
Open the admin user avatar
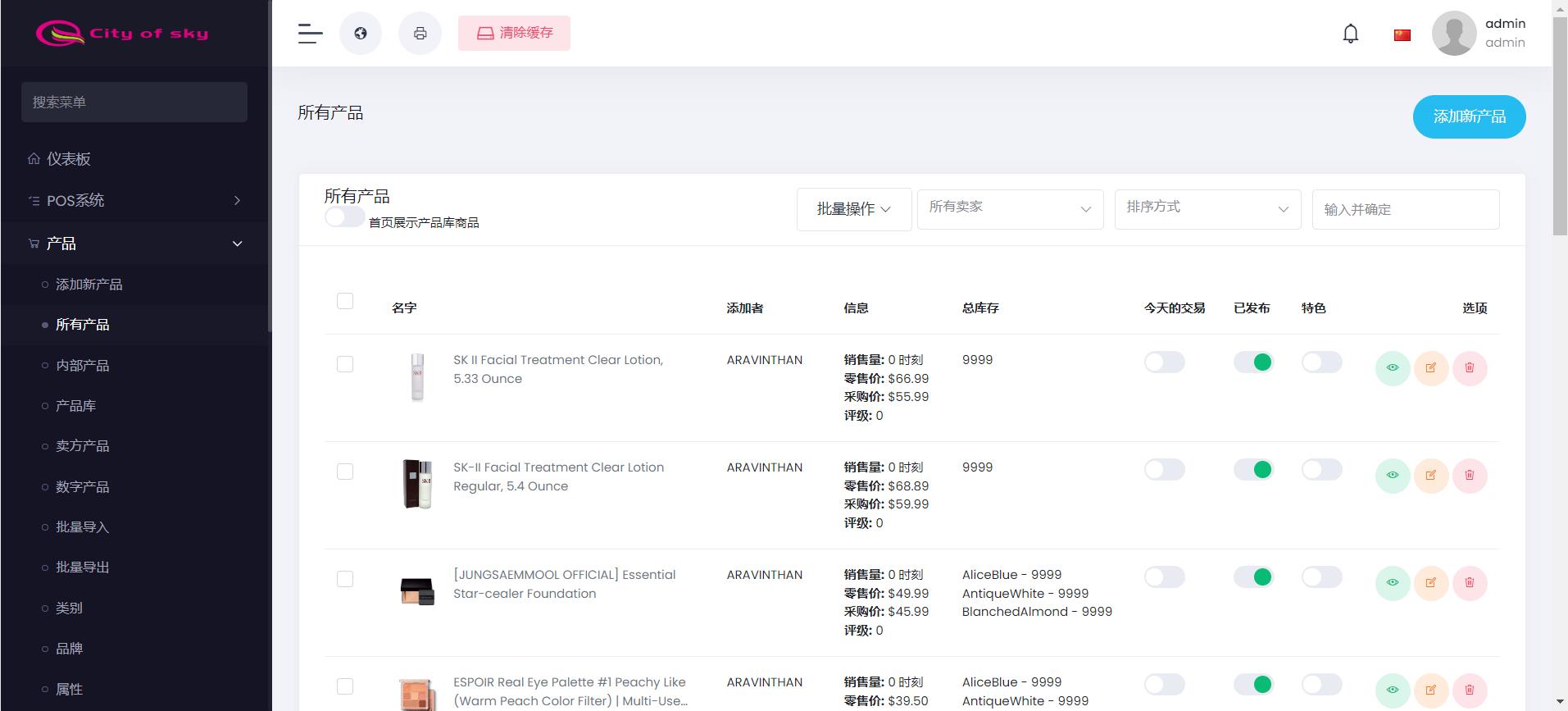[x=1454, y=34]
